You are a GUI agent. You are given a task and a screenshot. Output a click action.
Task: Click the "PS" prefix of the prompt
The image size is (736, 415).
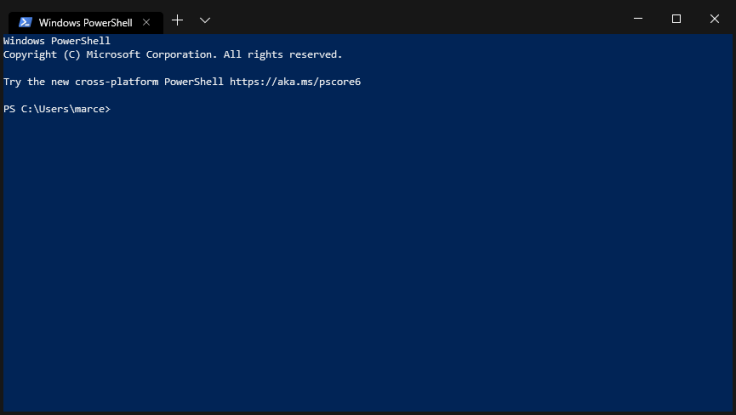(x=9, y=109)
